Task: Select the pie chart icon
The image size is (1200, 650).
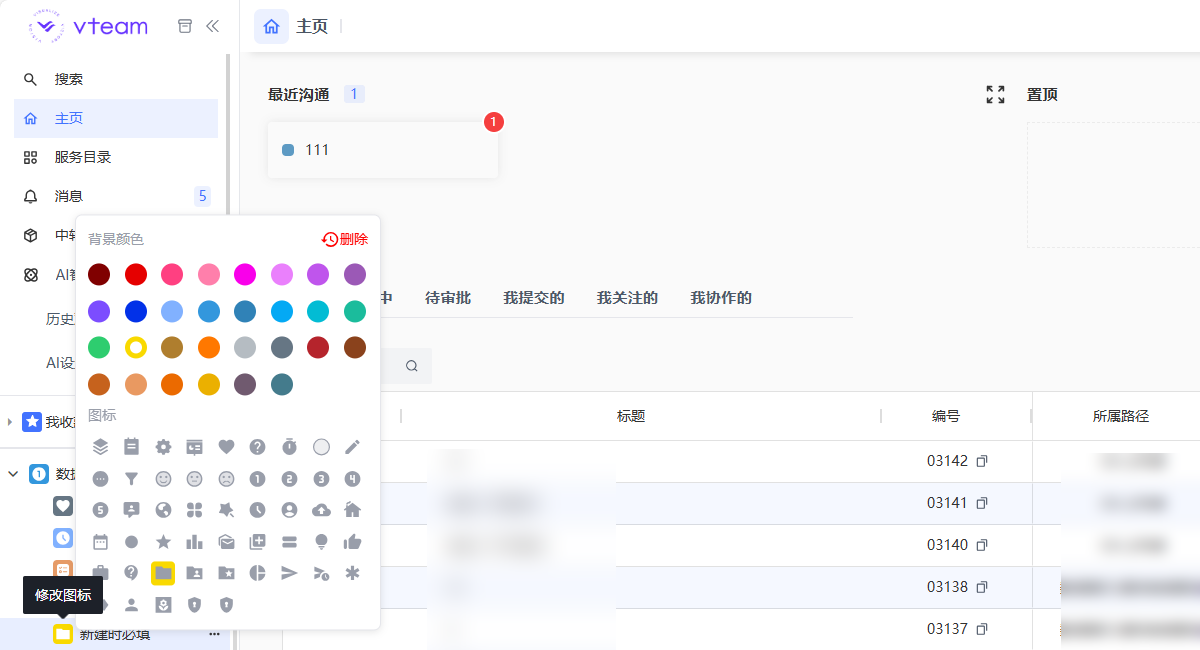Action: click(x=257, y=573)
